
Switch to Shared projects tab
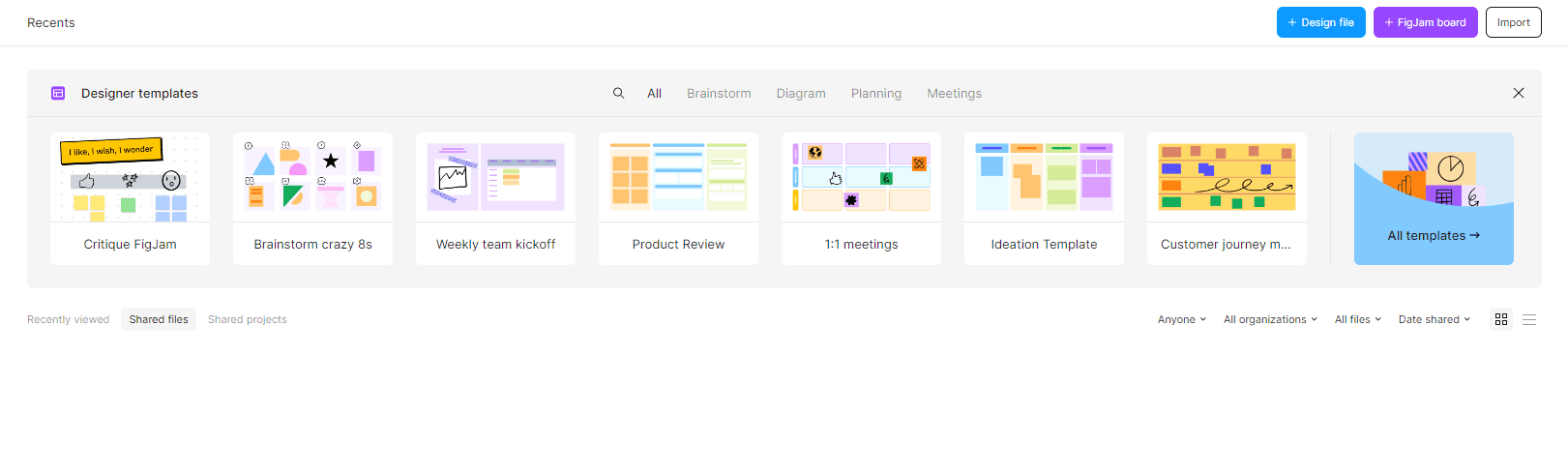248,319
